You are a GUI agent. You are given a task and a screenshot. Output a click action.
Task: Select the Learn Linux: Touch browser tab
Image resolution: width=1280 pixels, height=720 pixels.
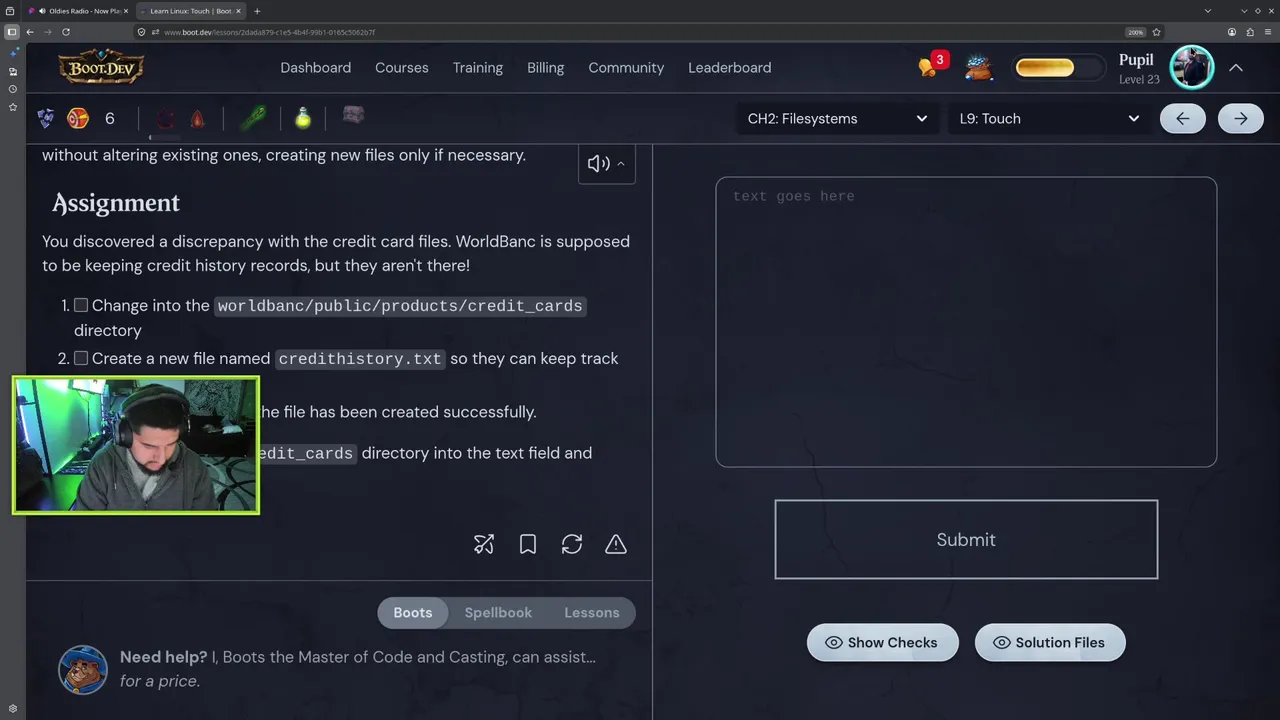190,11
